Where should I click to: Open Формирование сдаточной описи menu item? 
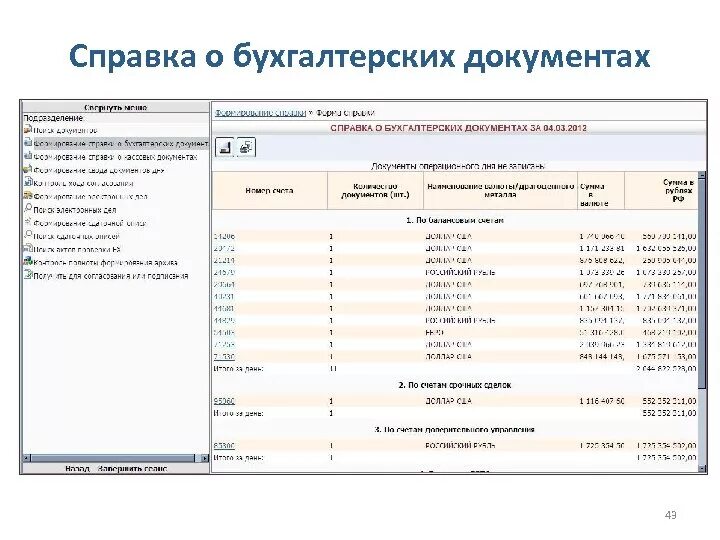coord(89,223)
